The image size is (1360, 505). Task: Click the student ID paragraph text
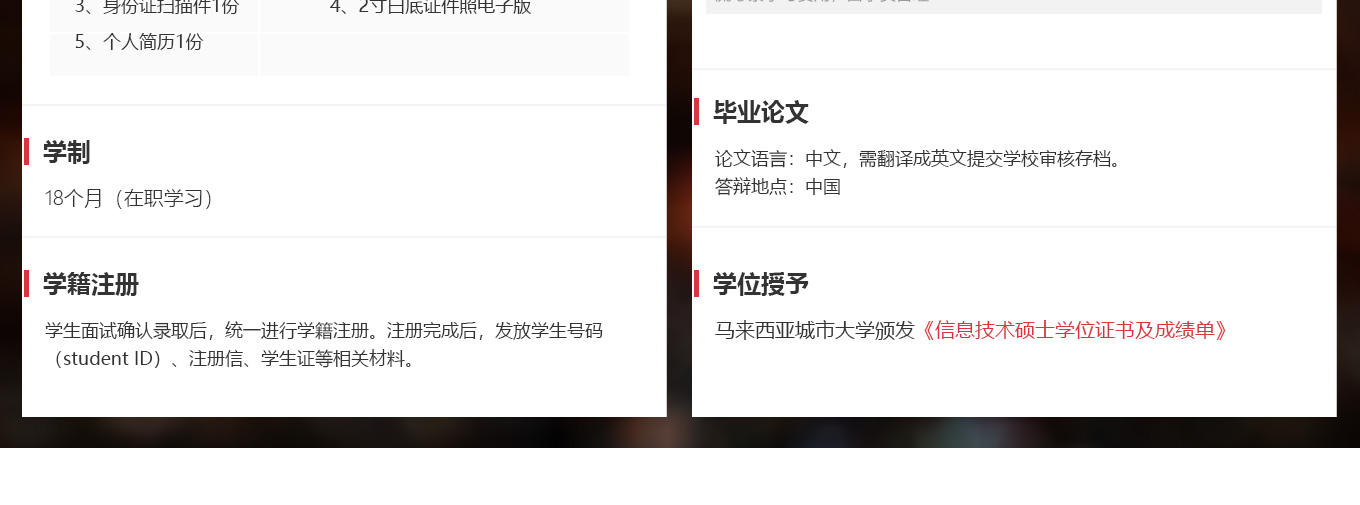pyautogui.click(x=229, y=358)
